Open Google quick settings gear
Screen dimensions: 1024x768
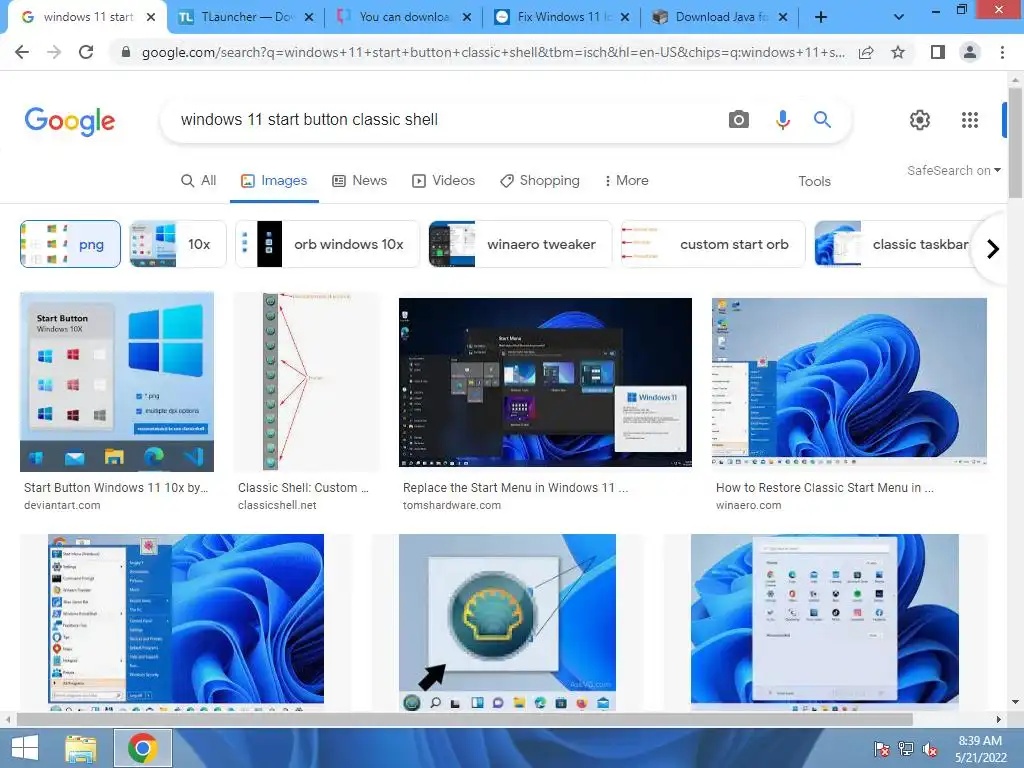point(920,120)
